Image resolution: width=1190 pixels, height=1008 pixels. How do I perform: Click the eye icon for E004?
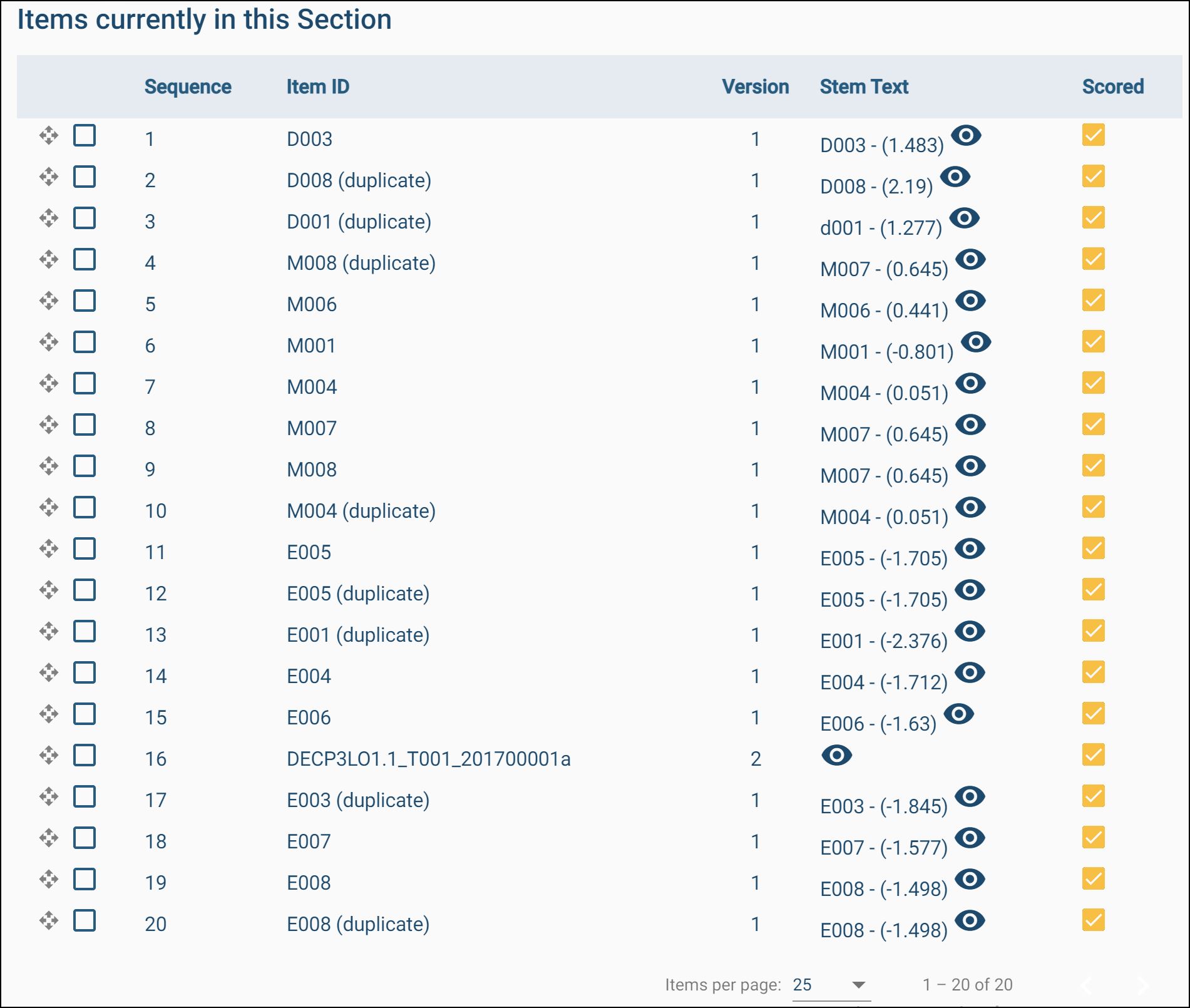(970, 672)
